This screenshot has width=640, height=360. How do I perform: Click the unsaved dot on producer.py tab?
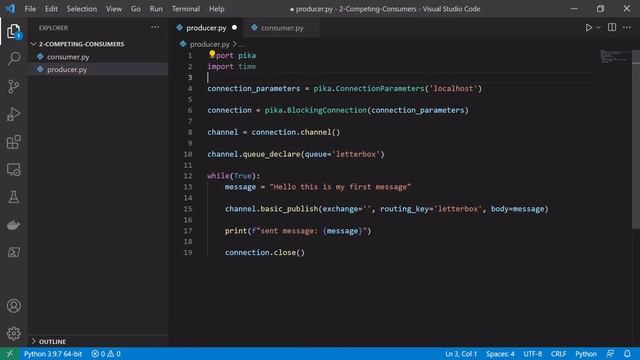click(x=234, y=28)
